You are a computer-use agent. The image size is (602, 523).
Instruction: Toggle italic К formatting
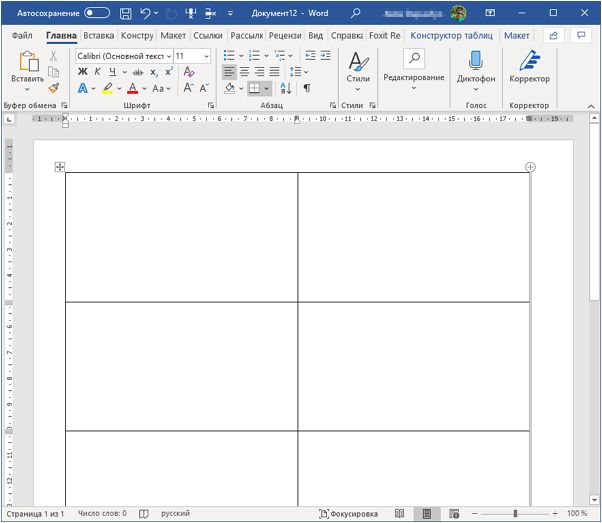(98, 71)
